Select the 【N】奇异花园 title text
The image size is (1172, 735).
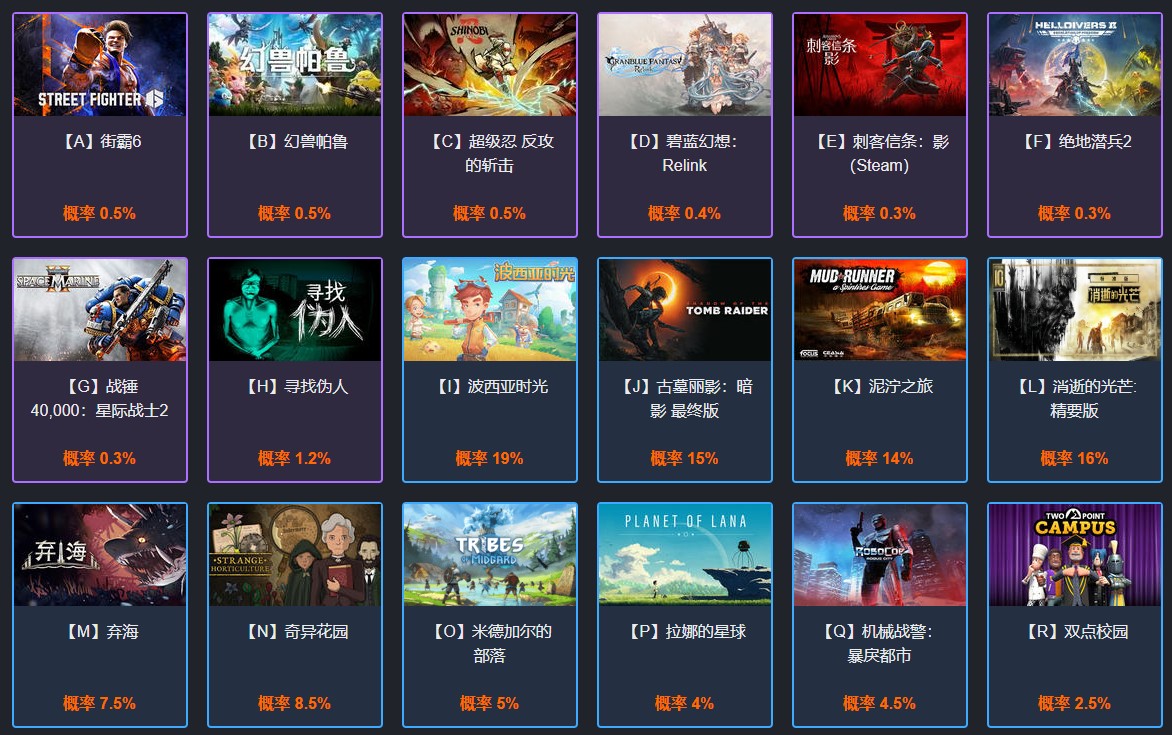pos(295,632)
